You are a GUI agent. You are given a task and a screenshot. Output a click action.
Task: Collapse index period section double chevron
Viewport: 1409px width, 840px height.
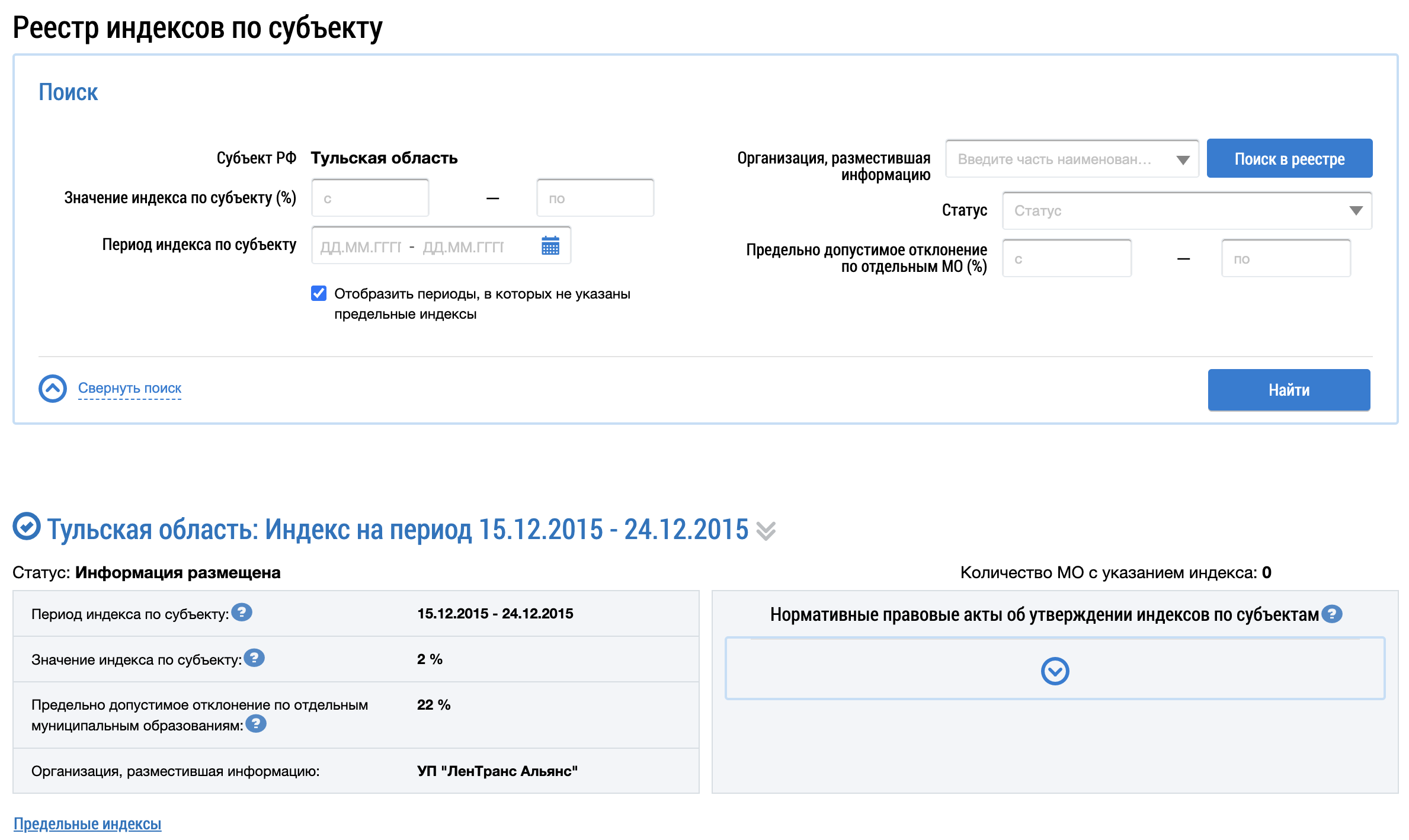[766, 531]
